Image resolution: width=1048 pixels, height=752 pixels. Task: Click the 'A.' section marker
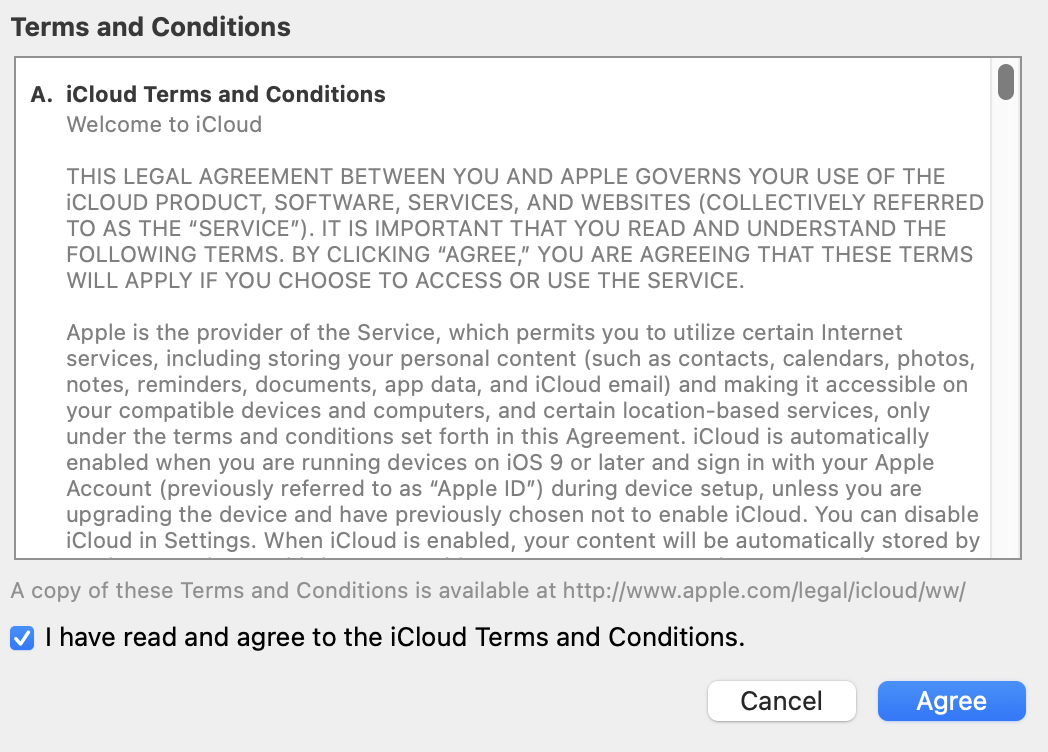click(41, 95)
